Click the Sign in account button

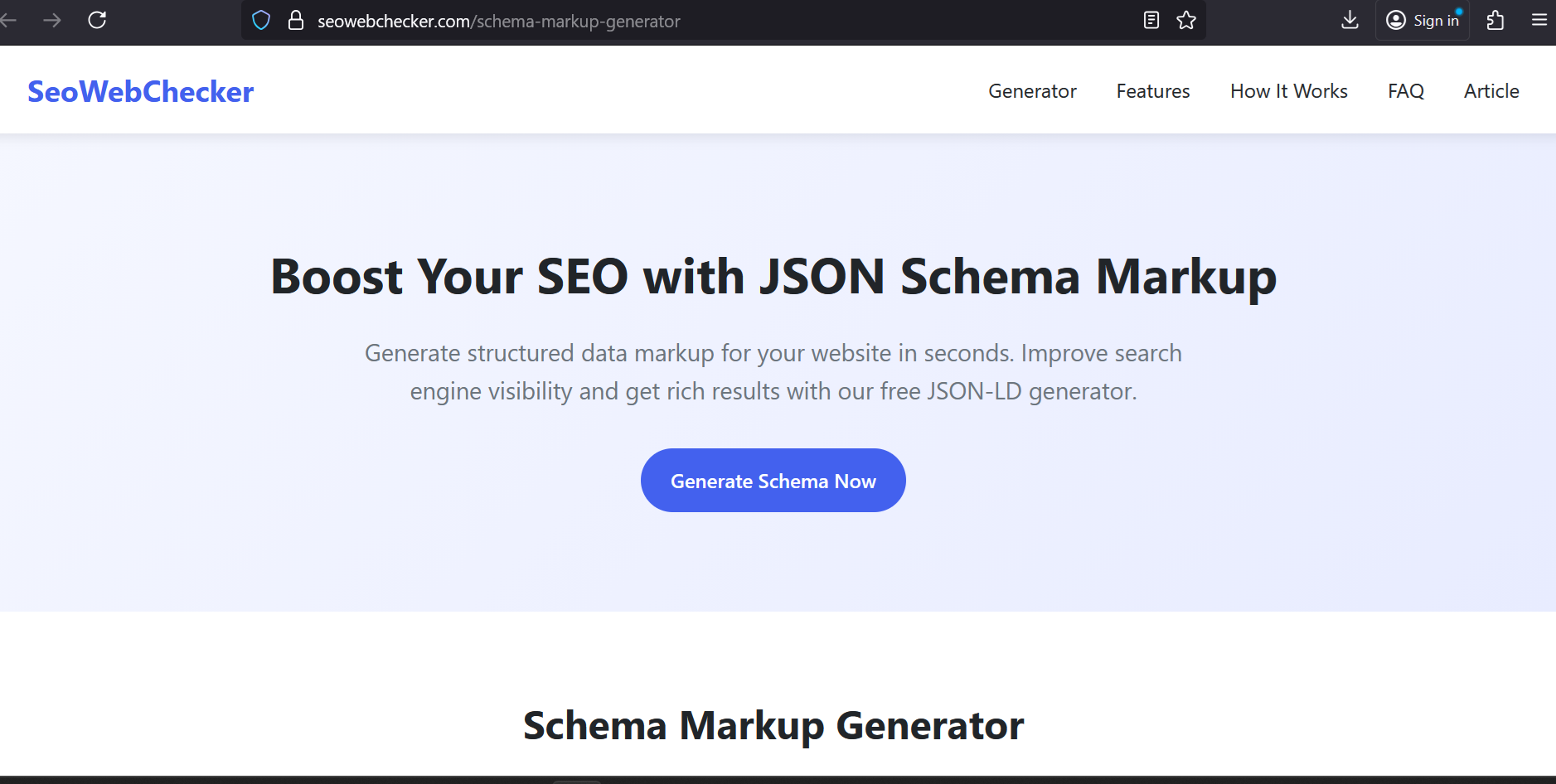click(x=1423, y=20)
